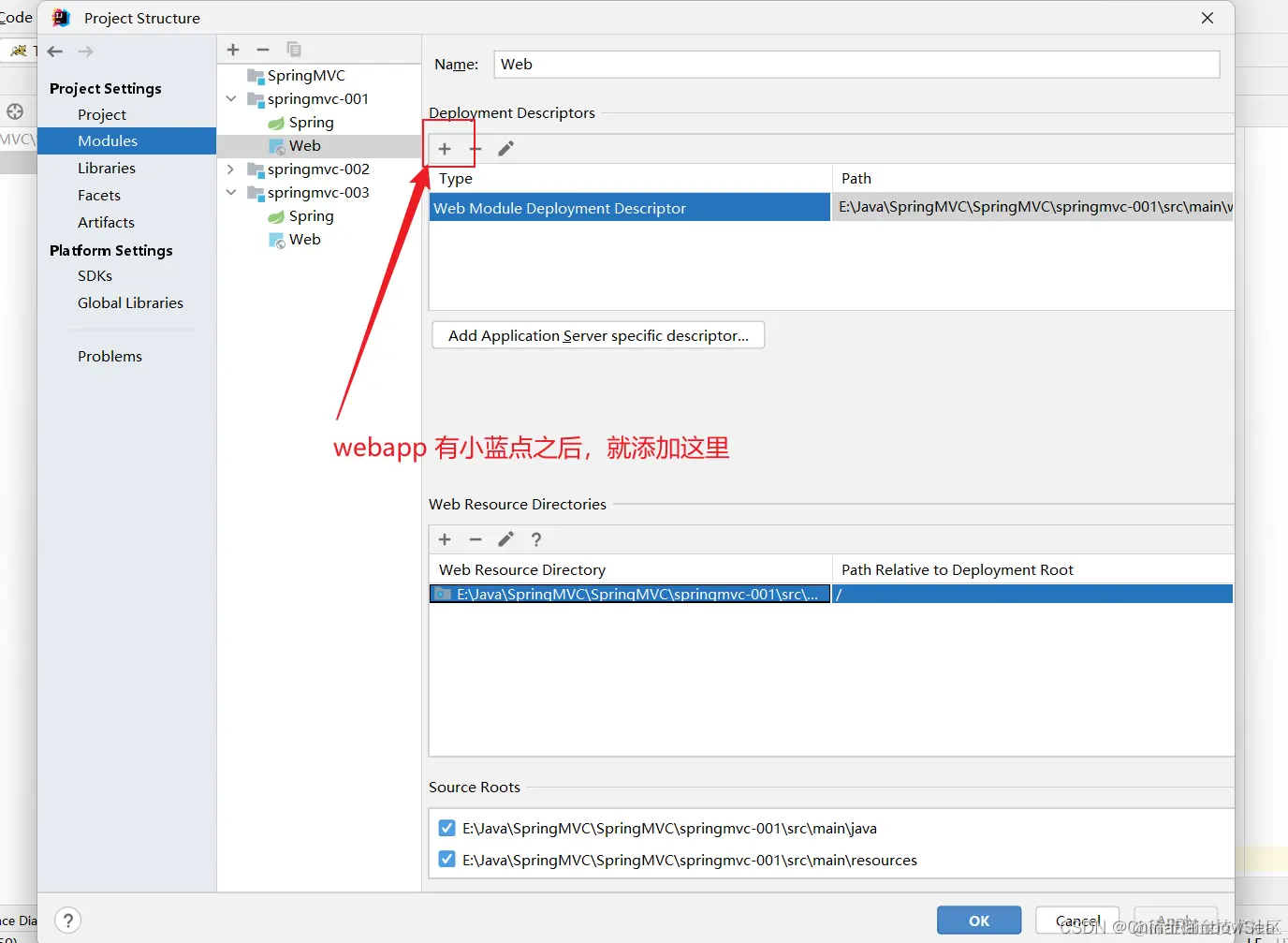Remove the selected deployment descriptor
Viewport: 1288px width, 943px height.
point(476,149)
